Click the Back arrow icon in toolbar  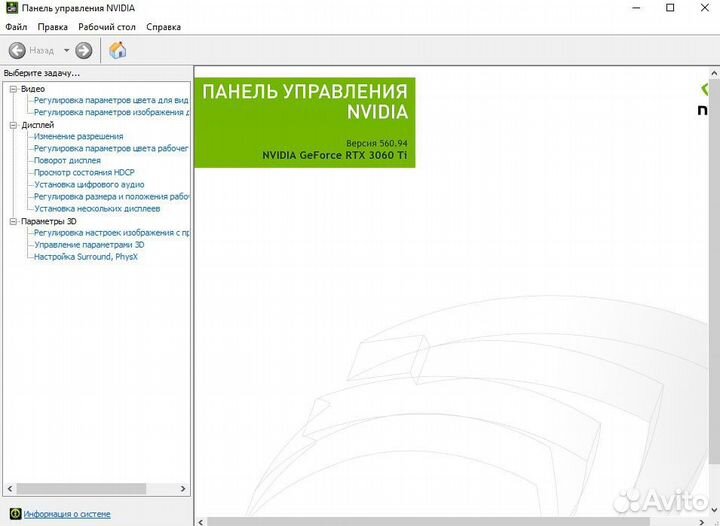point(17,50)
